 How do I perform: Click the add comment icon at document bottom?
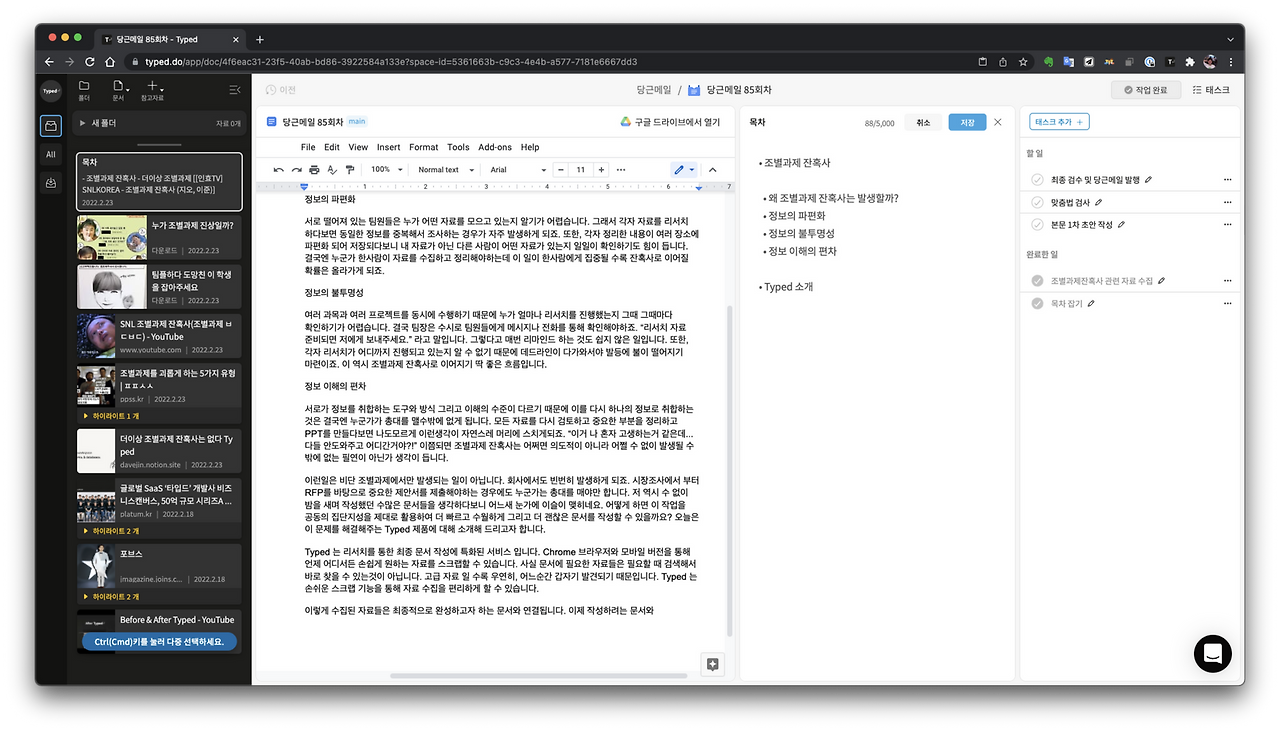point(712,664)
